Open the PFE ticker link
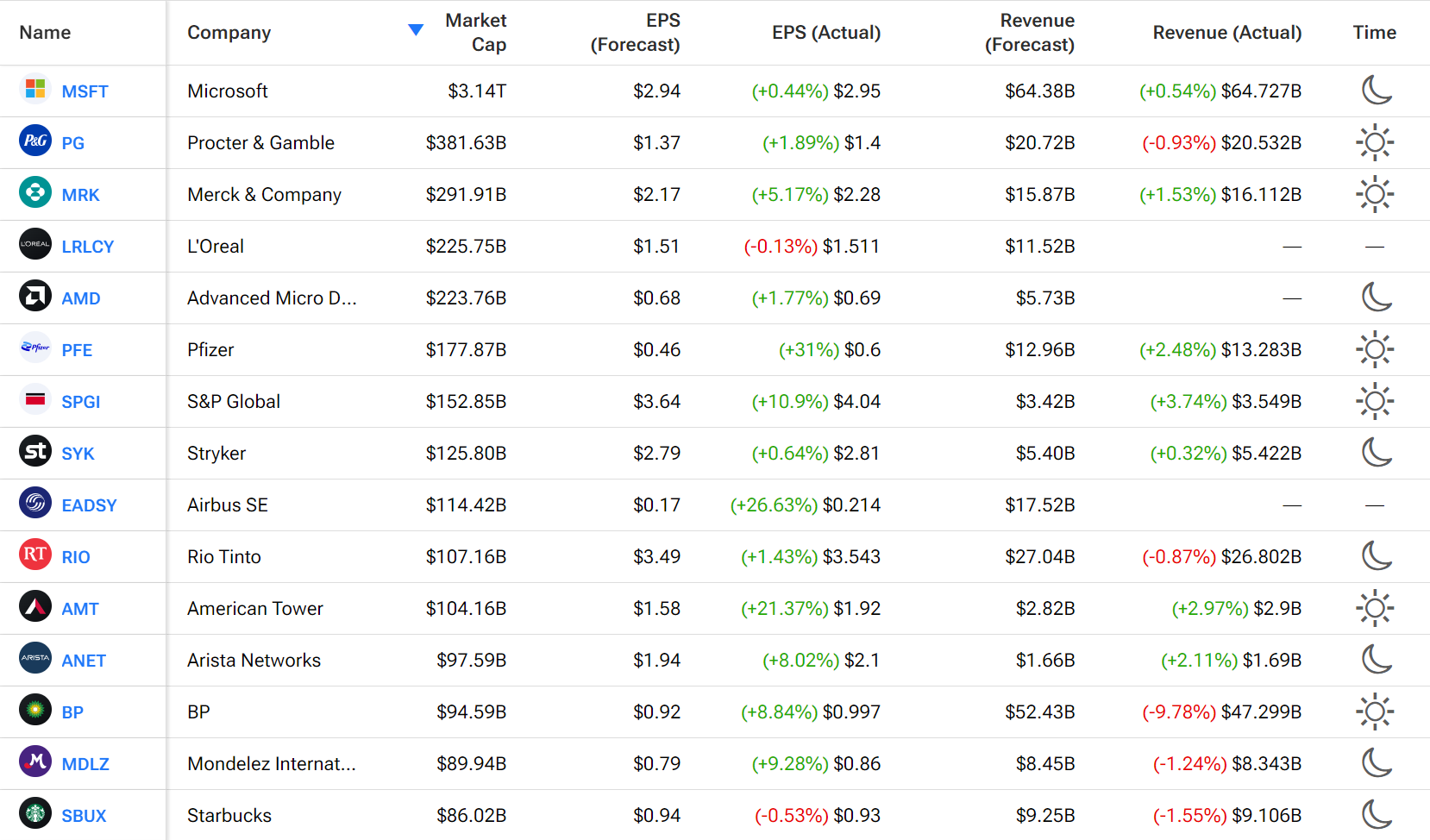 tap(77, 350)
